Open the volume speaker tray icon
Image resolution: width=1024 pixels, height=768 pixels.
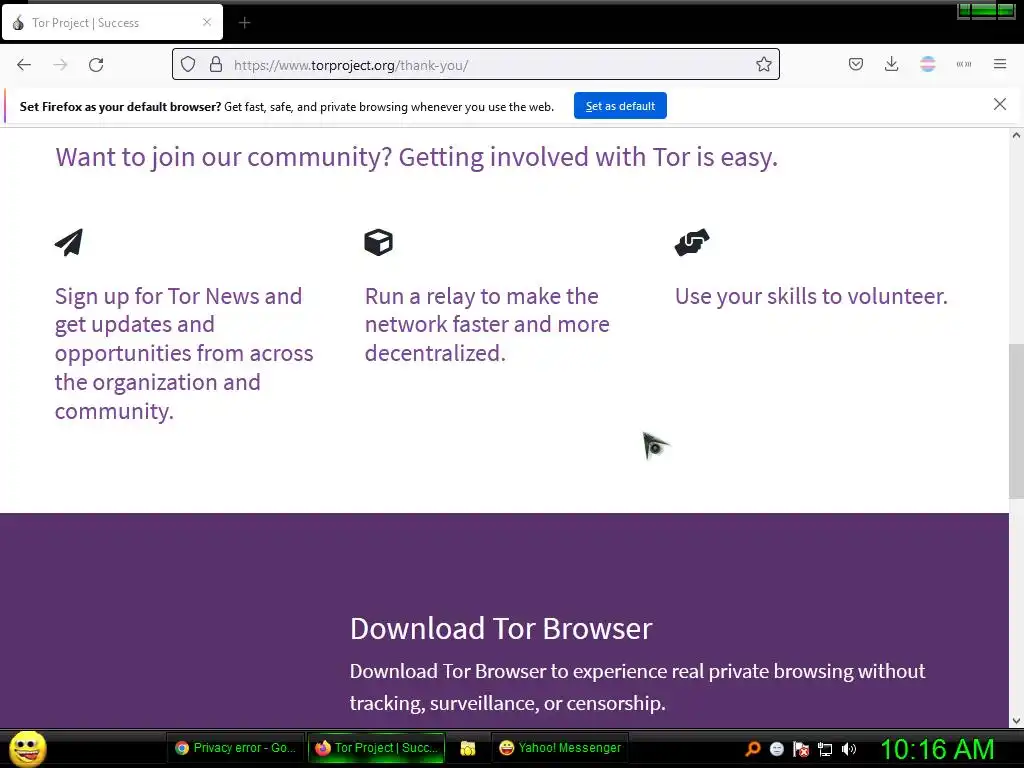(x=849, y=749)
